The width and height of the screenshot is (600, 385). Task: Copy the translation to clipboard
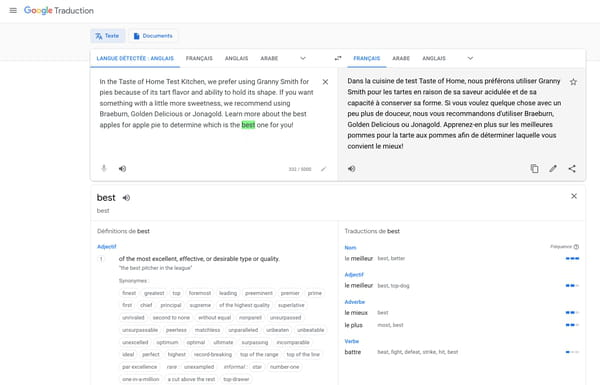535,168
